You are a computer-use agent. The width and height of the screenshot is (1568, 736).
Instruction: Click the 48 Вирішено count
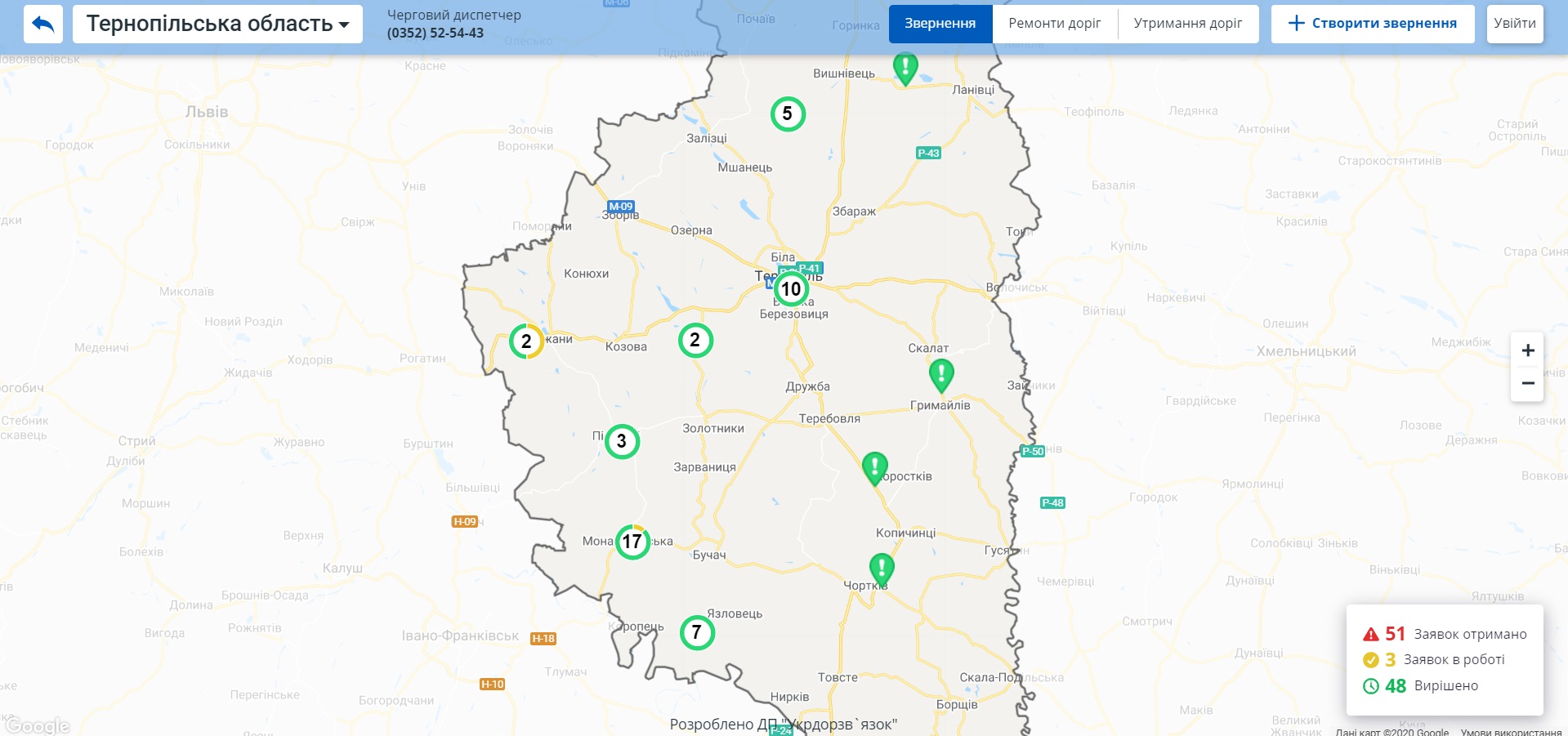coord(1396,686)
